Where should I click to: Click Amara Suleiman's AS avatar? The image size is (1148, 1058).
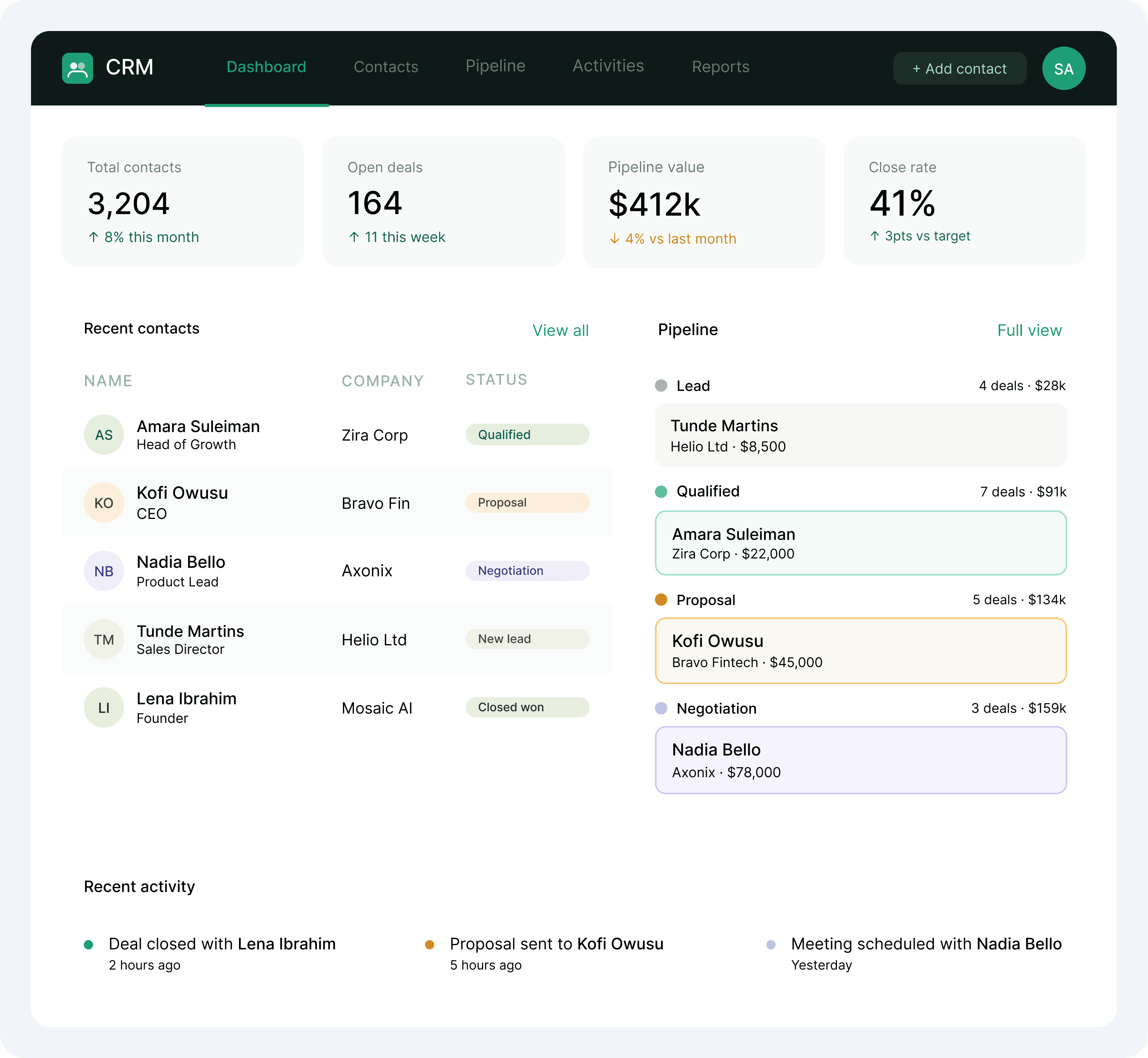104,434
